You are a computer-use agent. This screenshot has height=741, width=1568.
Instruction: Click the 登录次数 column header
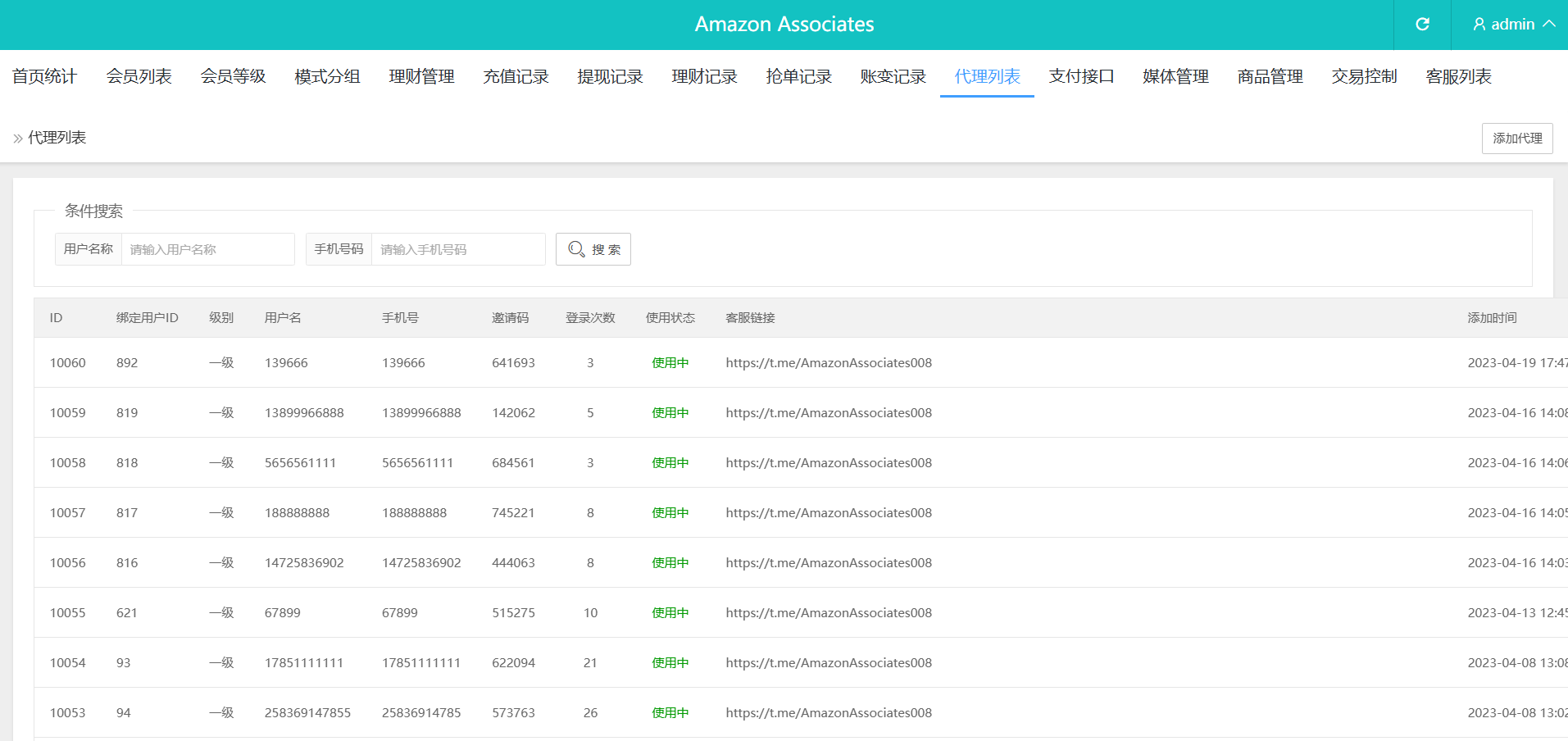pyautogui.click(x=590, y=317)
